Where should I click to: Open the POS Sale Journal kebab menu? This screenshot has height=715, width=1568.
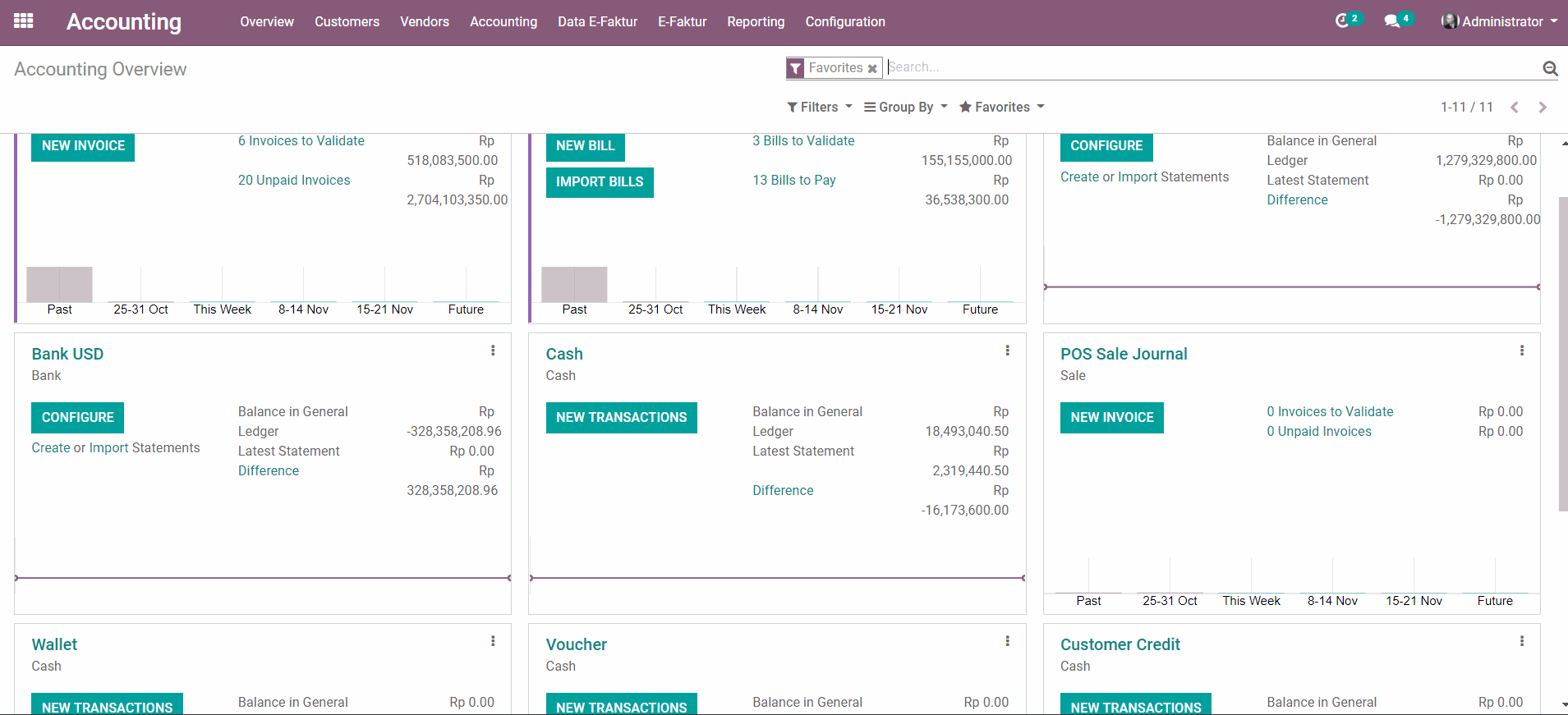pos(1521,351)
